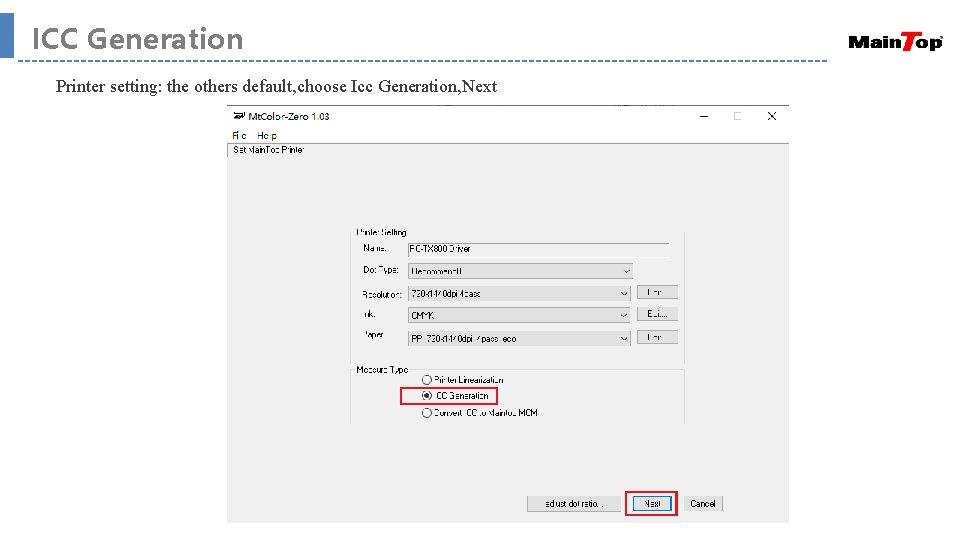Click the printer Name input field
This screenshot has width=960, height=540.
[538, 249]
